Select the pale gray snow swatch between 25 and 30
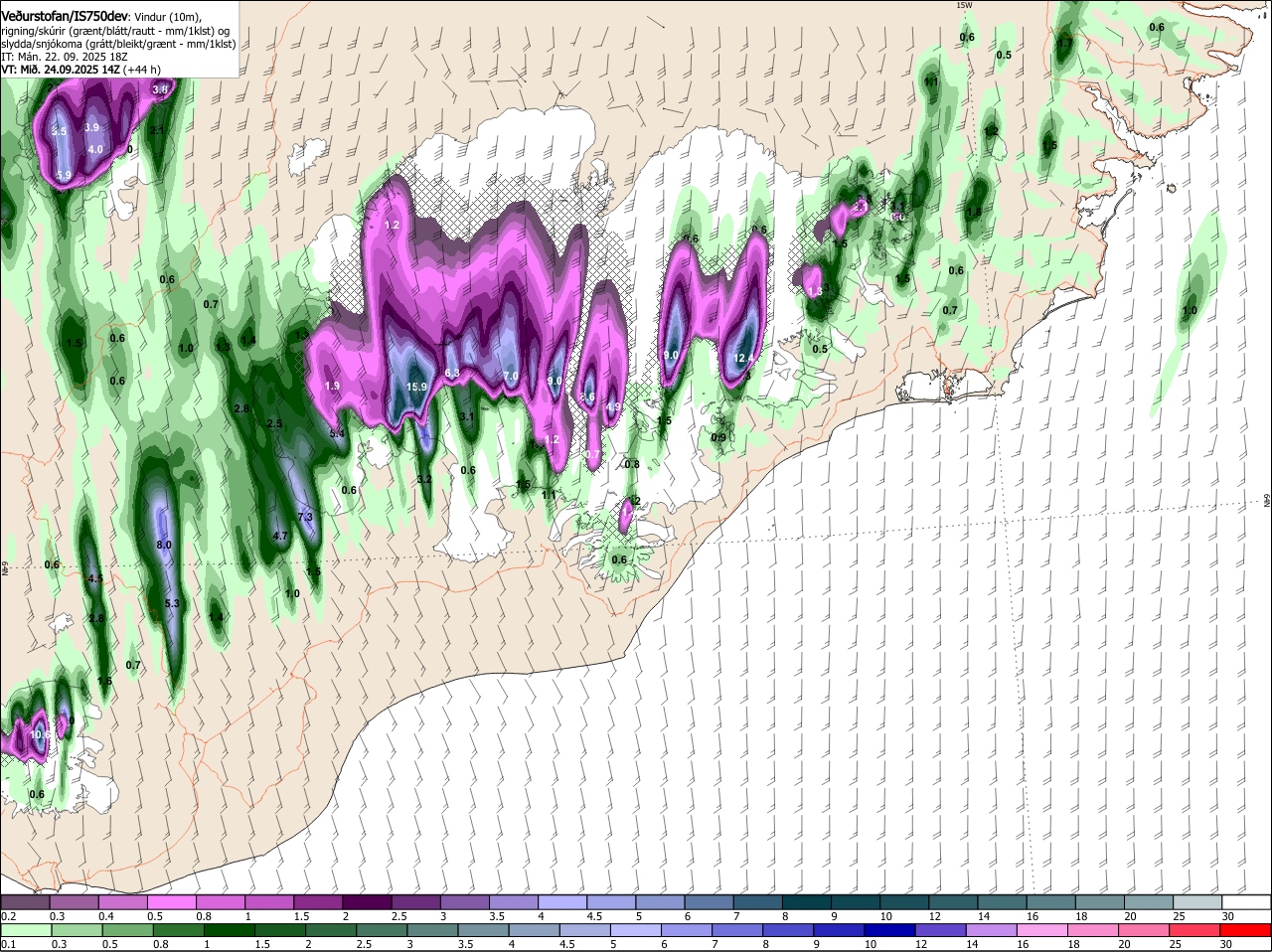This screenshot has width=1272, height=952. pos(1198,901)
